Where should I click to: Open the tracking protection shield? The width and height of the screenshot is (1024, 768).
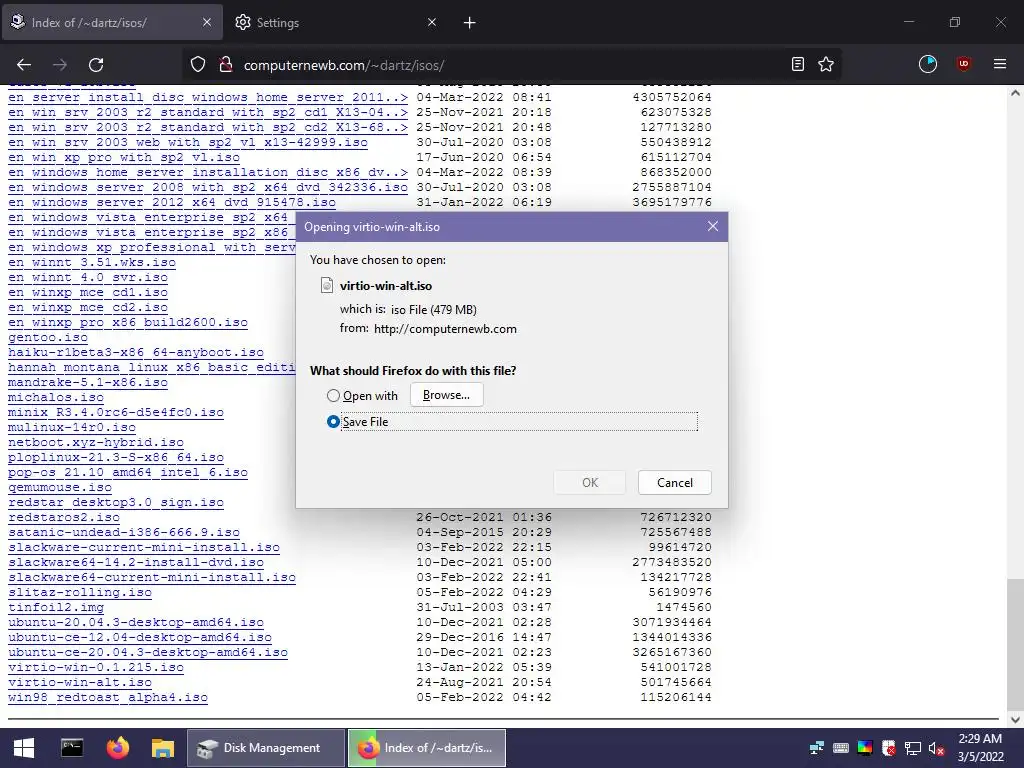pos(198,65)
